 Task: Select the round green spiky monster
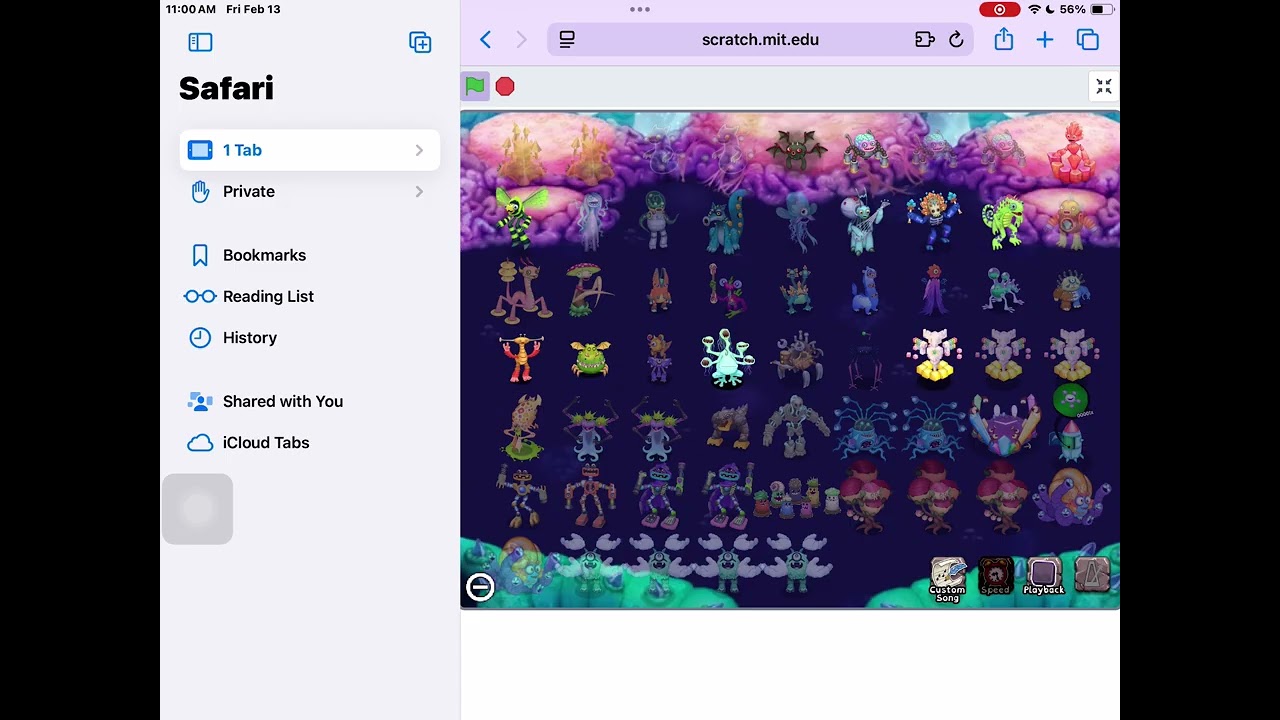[590, 359]
